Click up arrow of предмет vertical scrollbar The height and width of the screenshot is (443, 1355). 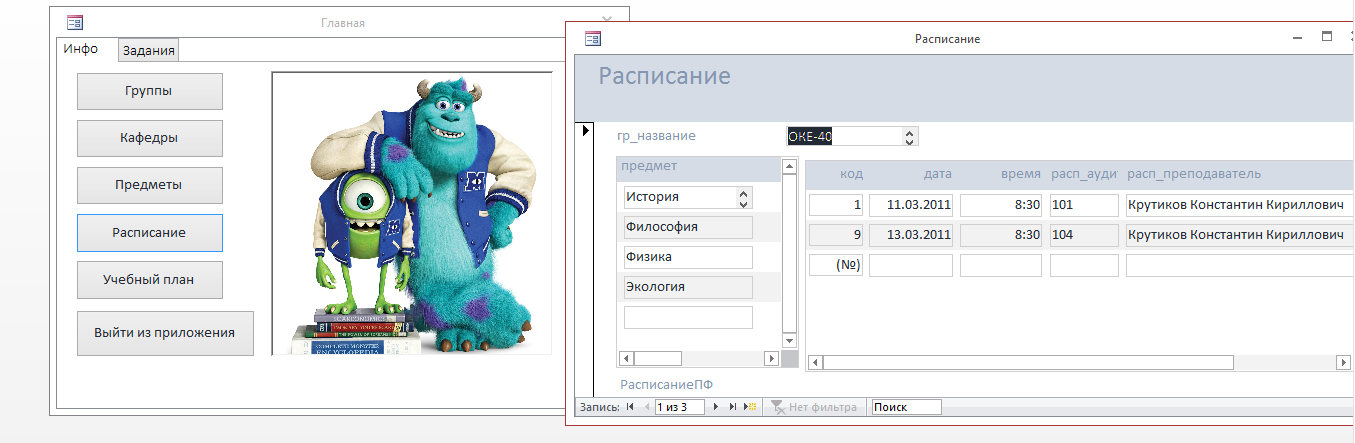[790, 164]
